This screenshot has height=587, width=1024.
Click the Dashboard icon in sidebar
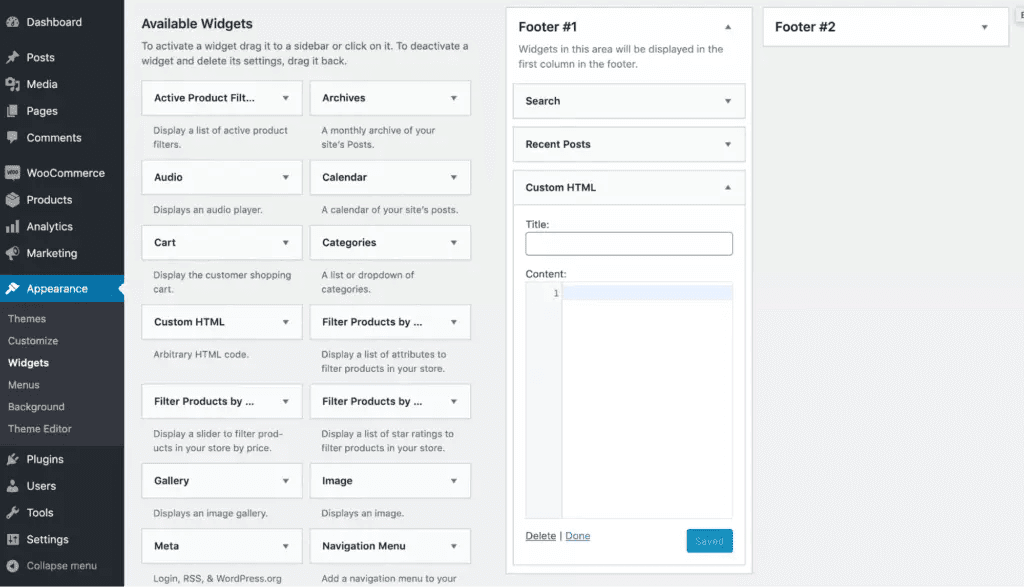[x=12, y=22]
